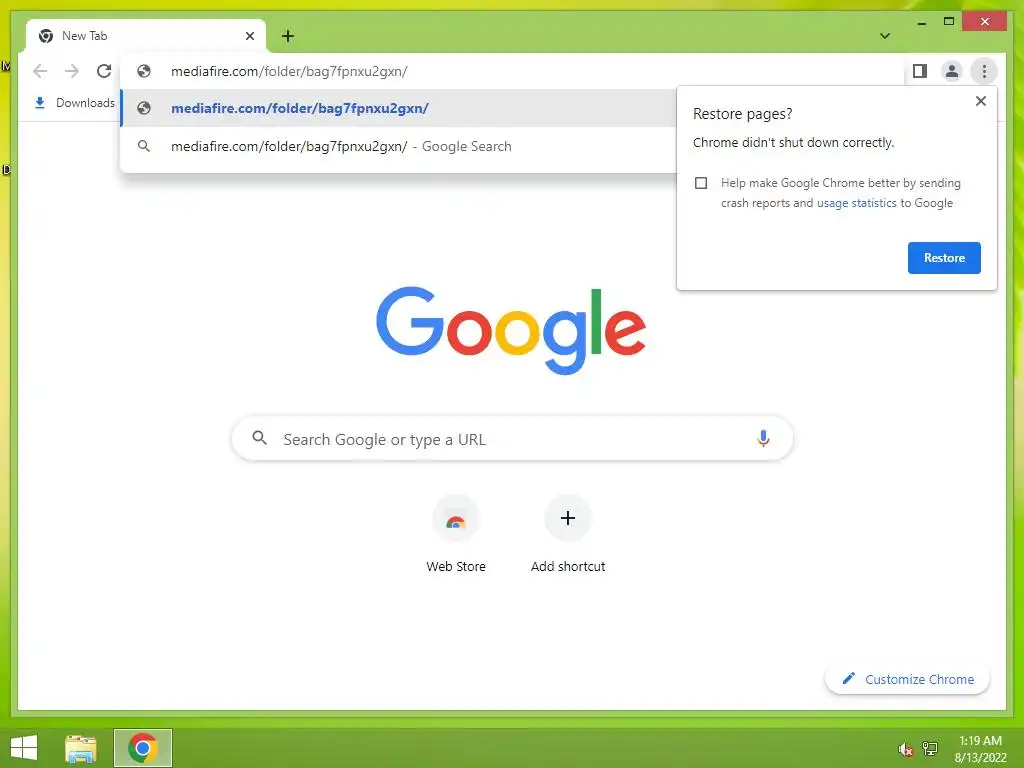Open the Downloads bookmark
This screenshot has width=1024, height=768.
pyautogui.click(x=74, y=103)
